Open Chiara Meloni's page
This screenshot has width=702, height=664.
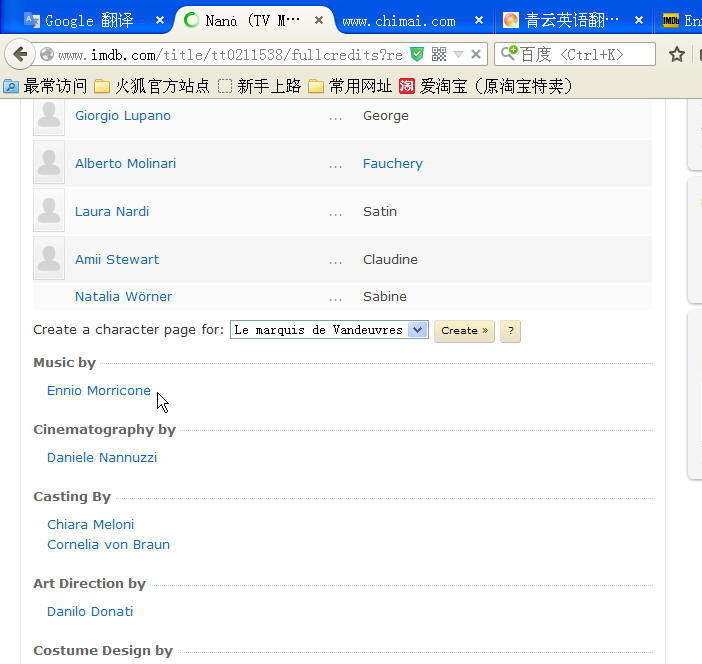point(90,524)
